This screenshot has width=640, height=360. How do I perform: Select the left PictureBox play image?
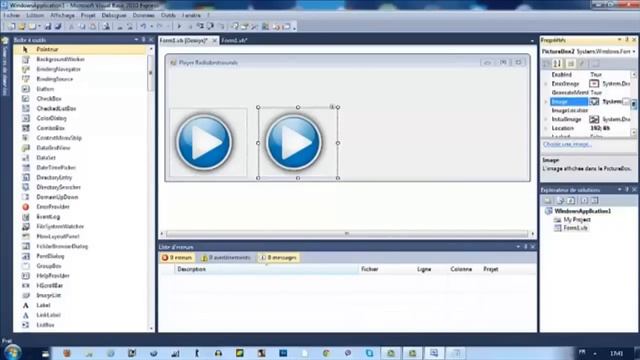click(208, 142)
